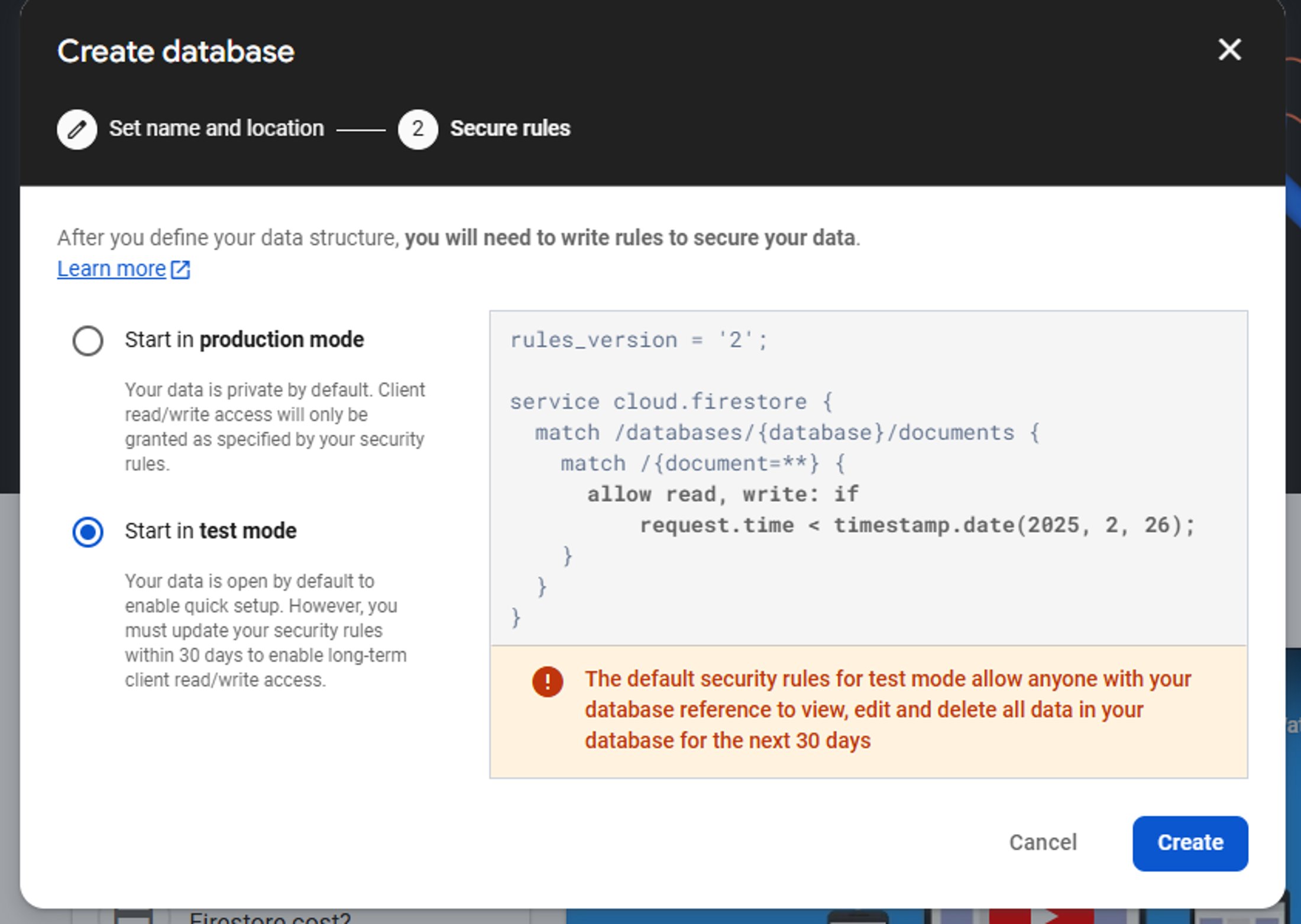Viewport: 1301px width, 924px height.
Task: Click the numbered circle for step 2
Action: [x=418, y=129]
